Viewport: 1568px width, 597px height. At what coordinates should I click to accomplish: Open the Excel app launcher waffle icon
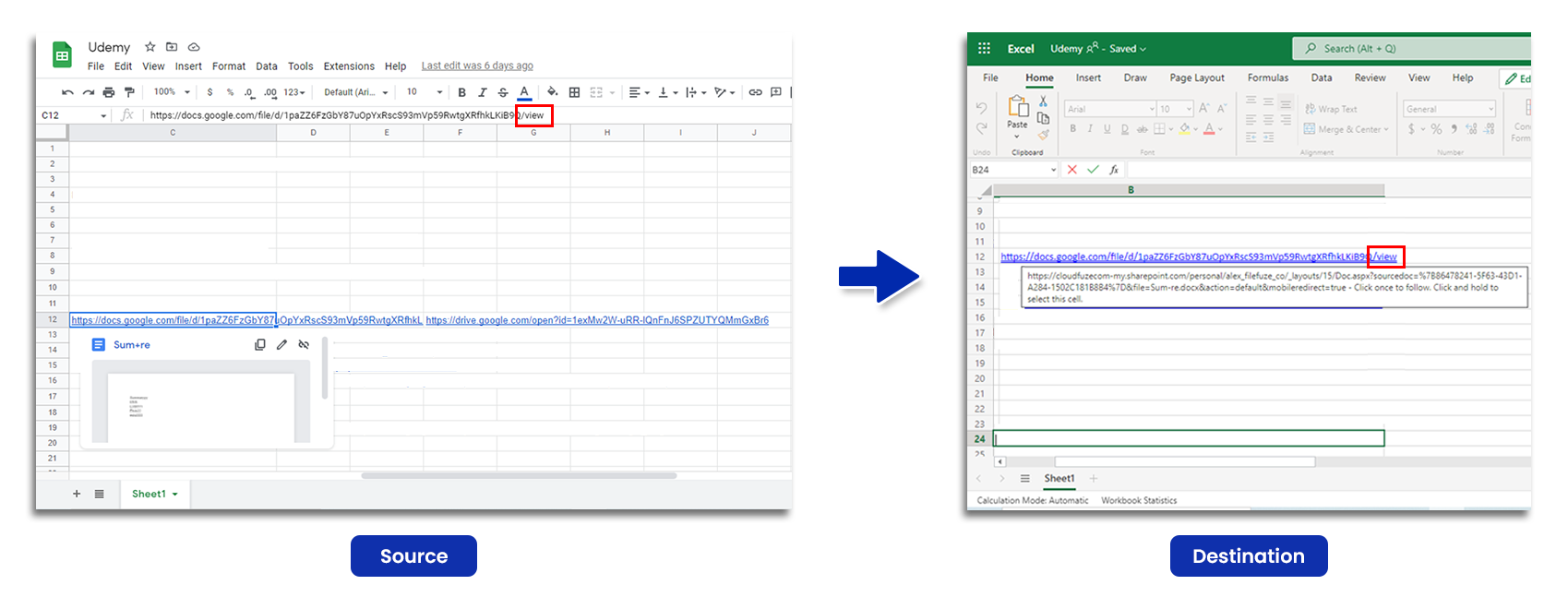984,48
